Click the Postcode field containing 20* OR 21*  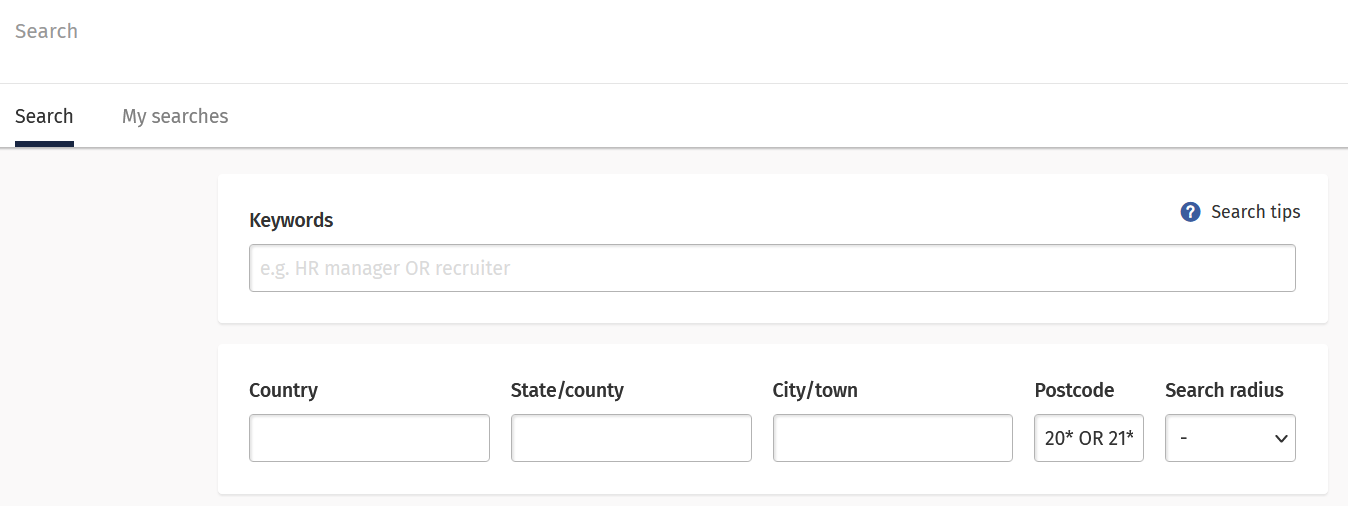[x=1089, y=438]
